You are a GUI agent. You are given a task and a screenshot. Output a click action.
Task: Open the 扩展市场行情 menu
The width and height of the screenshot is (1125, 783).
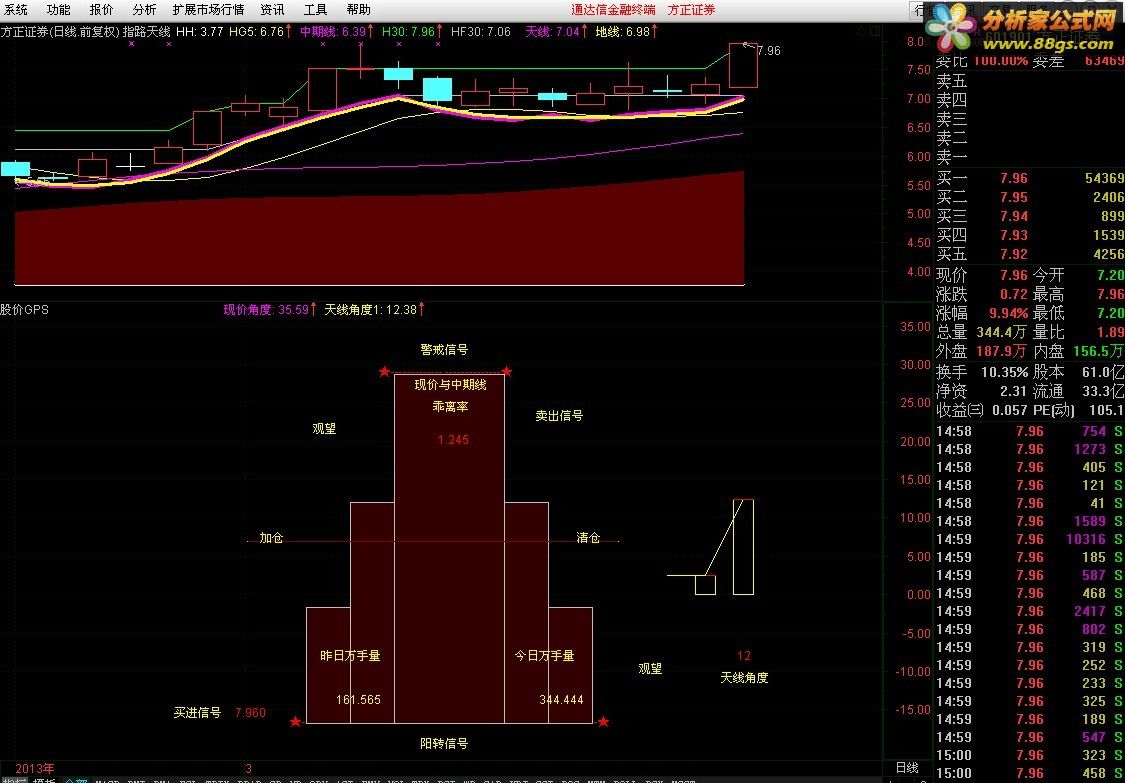tap(208, 9)
